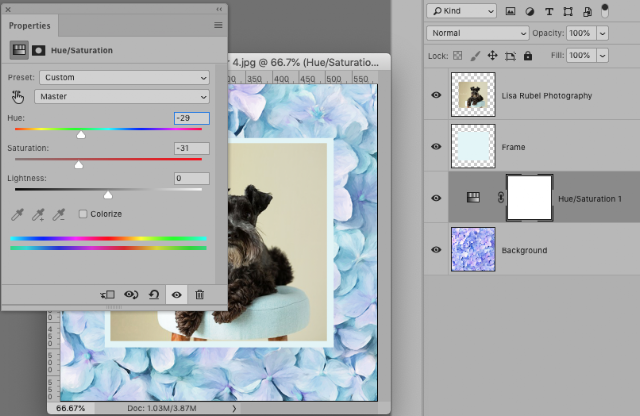The height and width of the screenshot is (416, 640).
Task: Click the Masks icon in Properties panel
Action: 39,50
